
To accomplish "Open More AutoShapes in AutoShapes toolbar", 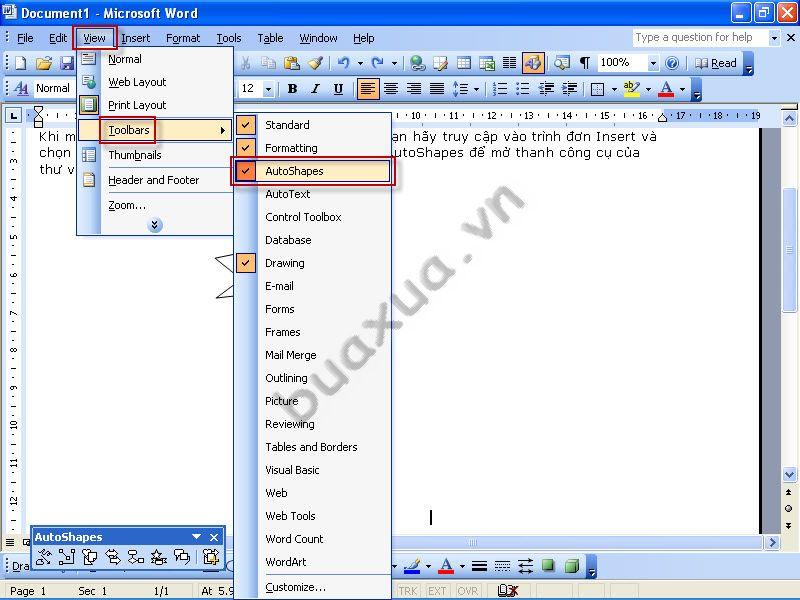I will (210, 557).
